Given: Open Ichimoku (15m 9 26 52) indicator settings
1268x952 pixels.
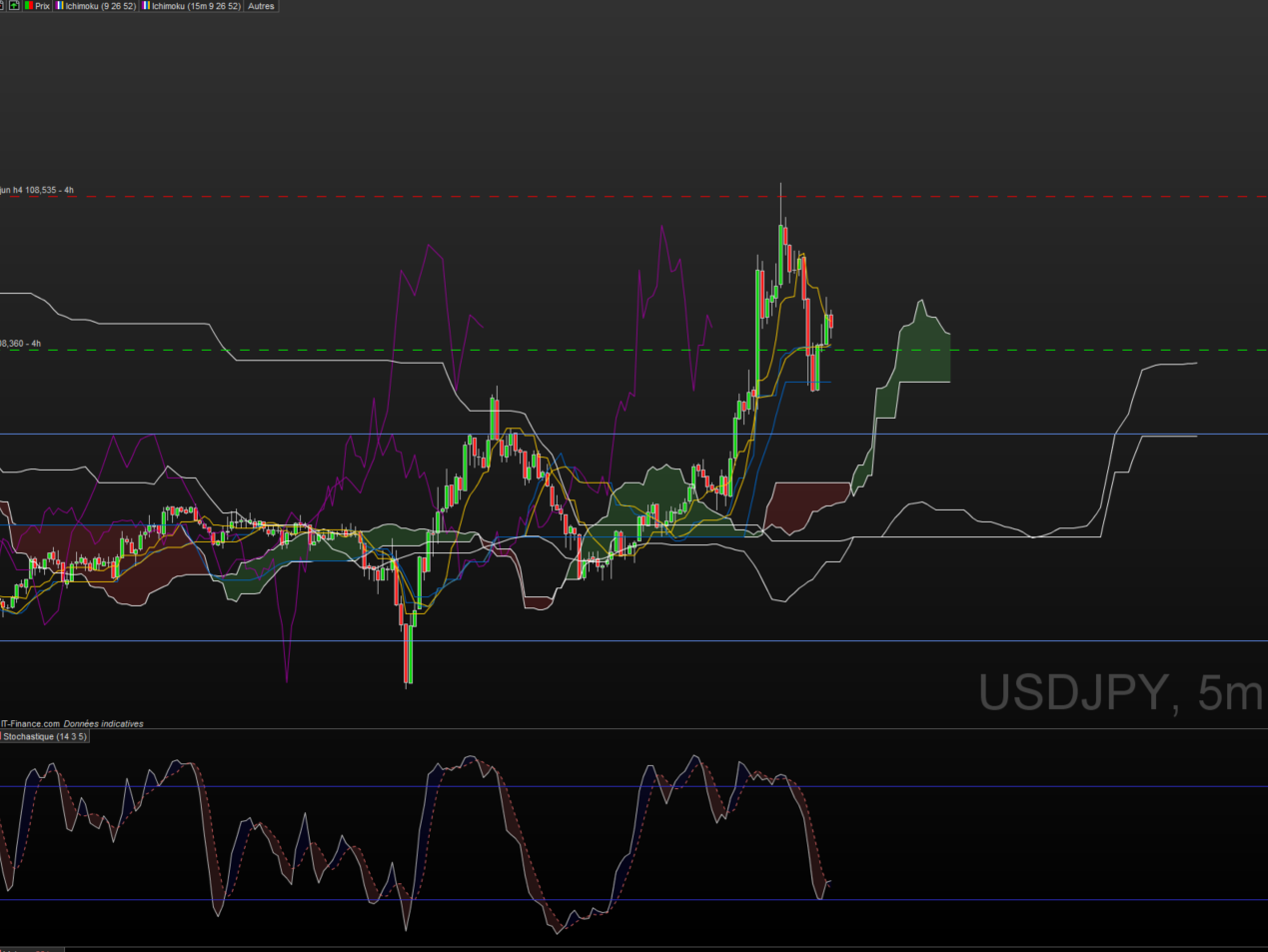Looking at the screenshot, I should click(x=191, y=5).
